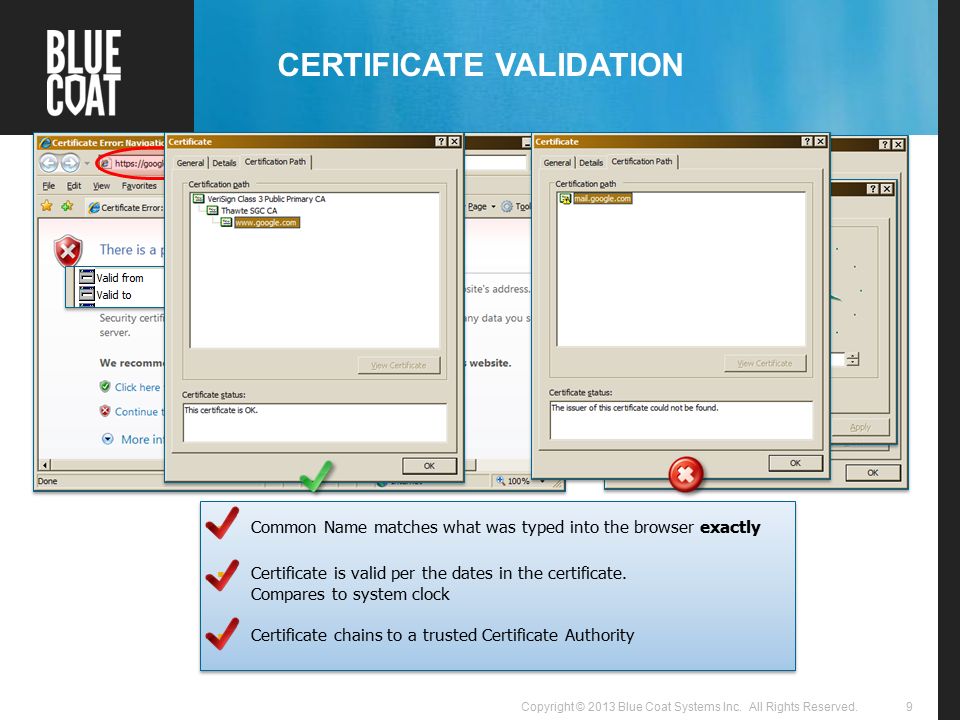Select Certification Path tab in left Certificate dialog
The width and height of the screenshot is (960, 720).
coord(275,162)
